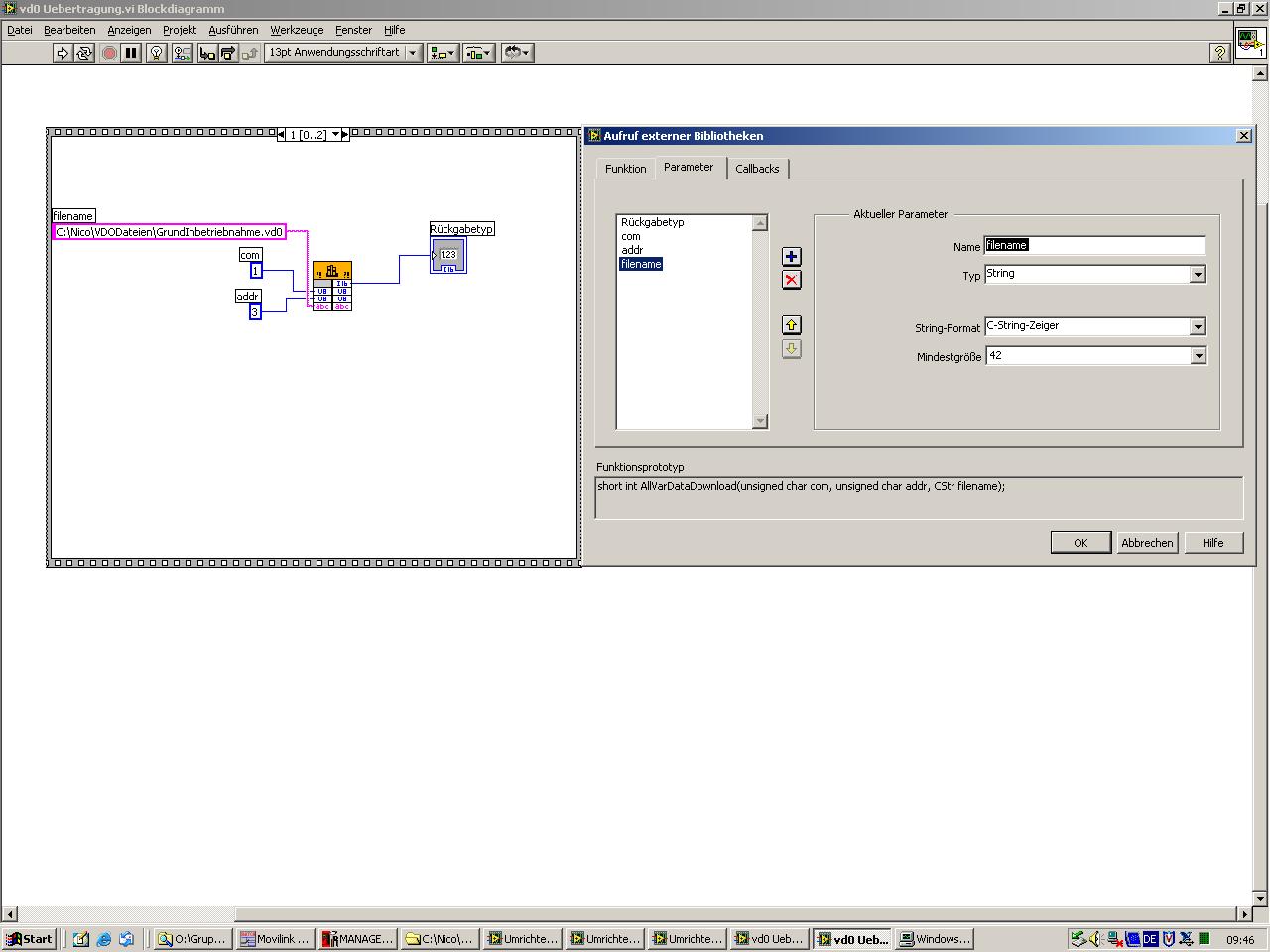Image resolution: width=1270 pixels, height=952 pixels.
Task: Click the Hilfe button in the dialog
Action: 1213,543
